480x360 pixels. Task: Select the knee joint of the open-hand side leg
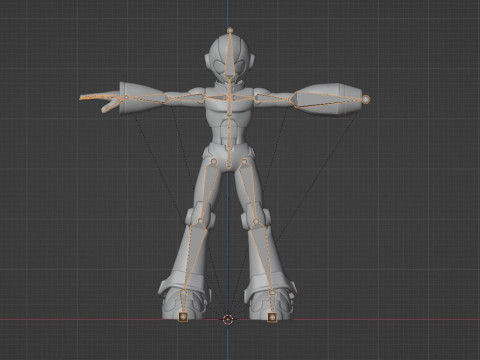(201, 221)
